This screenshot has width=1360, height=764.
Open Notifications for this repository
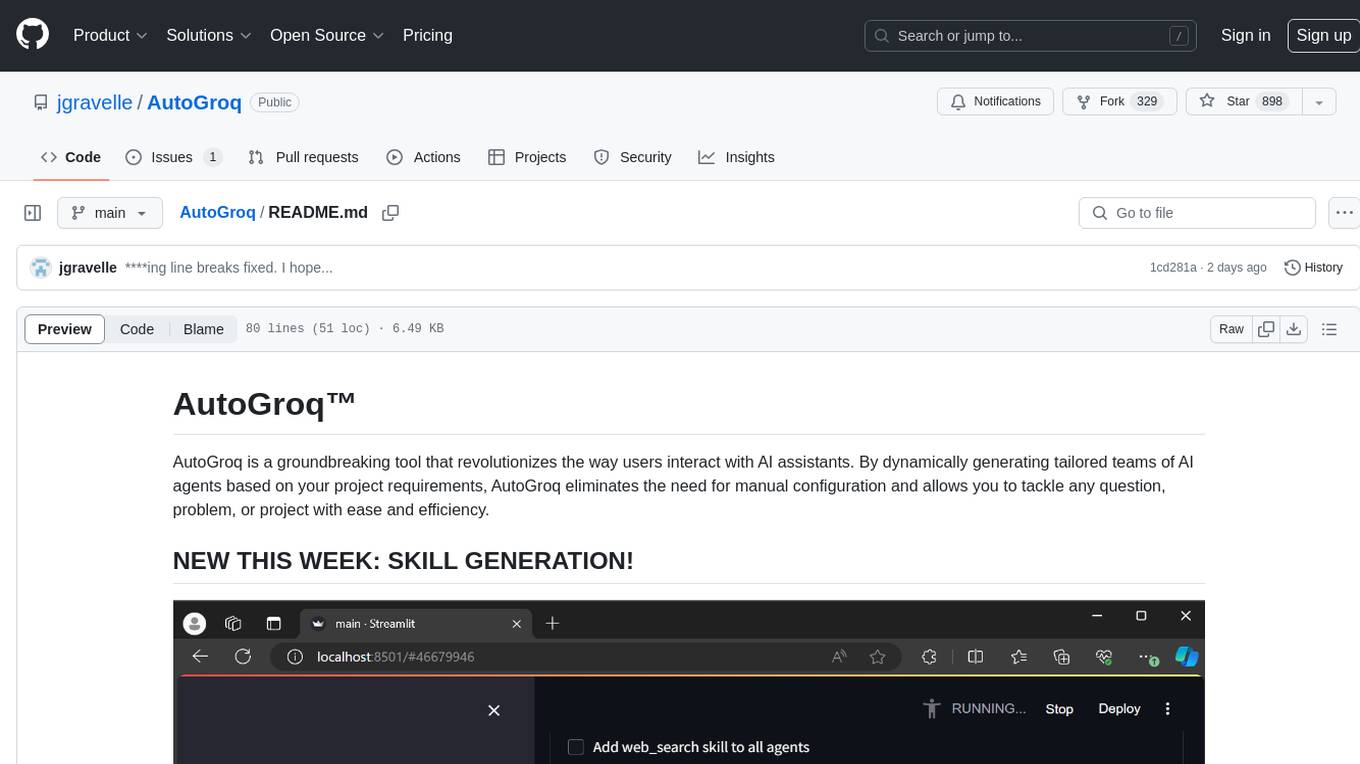tap(996, 102)
